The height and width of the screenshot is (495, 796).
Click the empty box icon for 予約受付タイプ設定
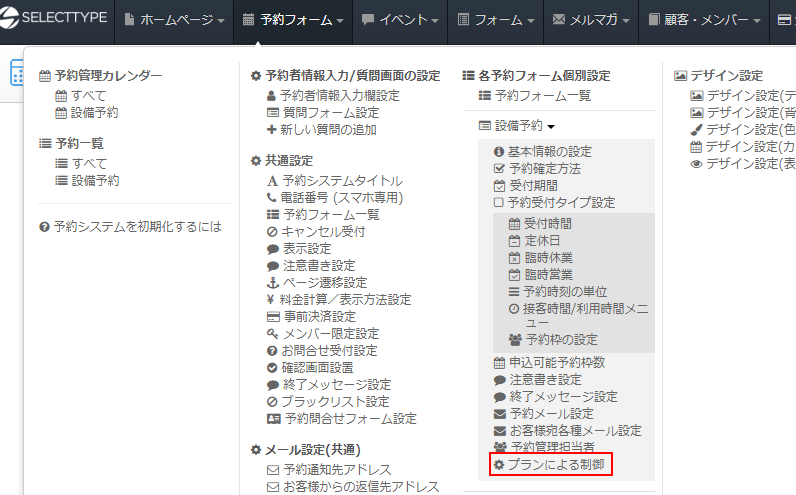point(499,202)
